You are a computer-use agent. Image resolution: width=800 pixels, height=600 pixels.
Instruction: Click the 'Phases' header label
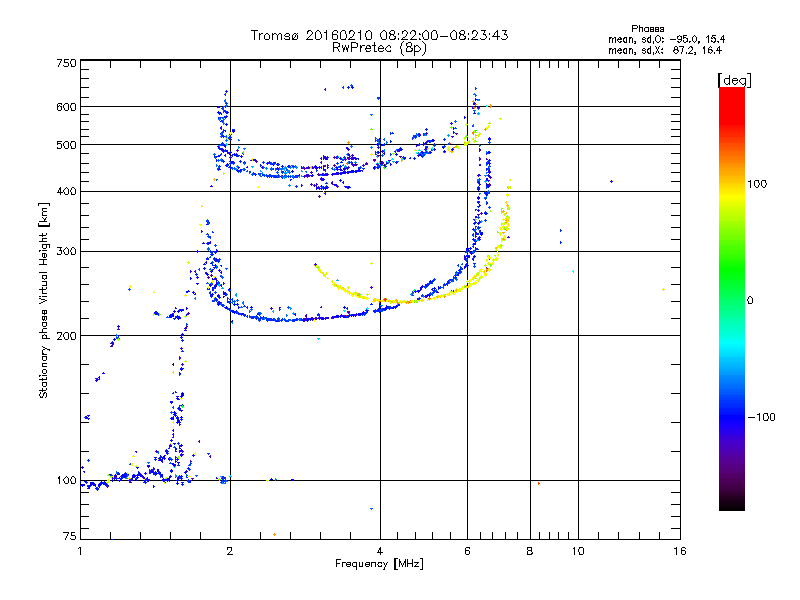(x=647, y=29)
